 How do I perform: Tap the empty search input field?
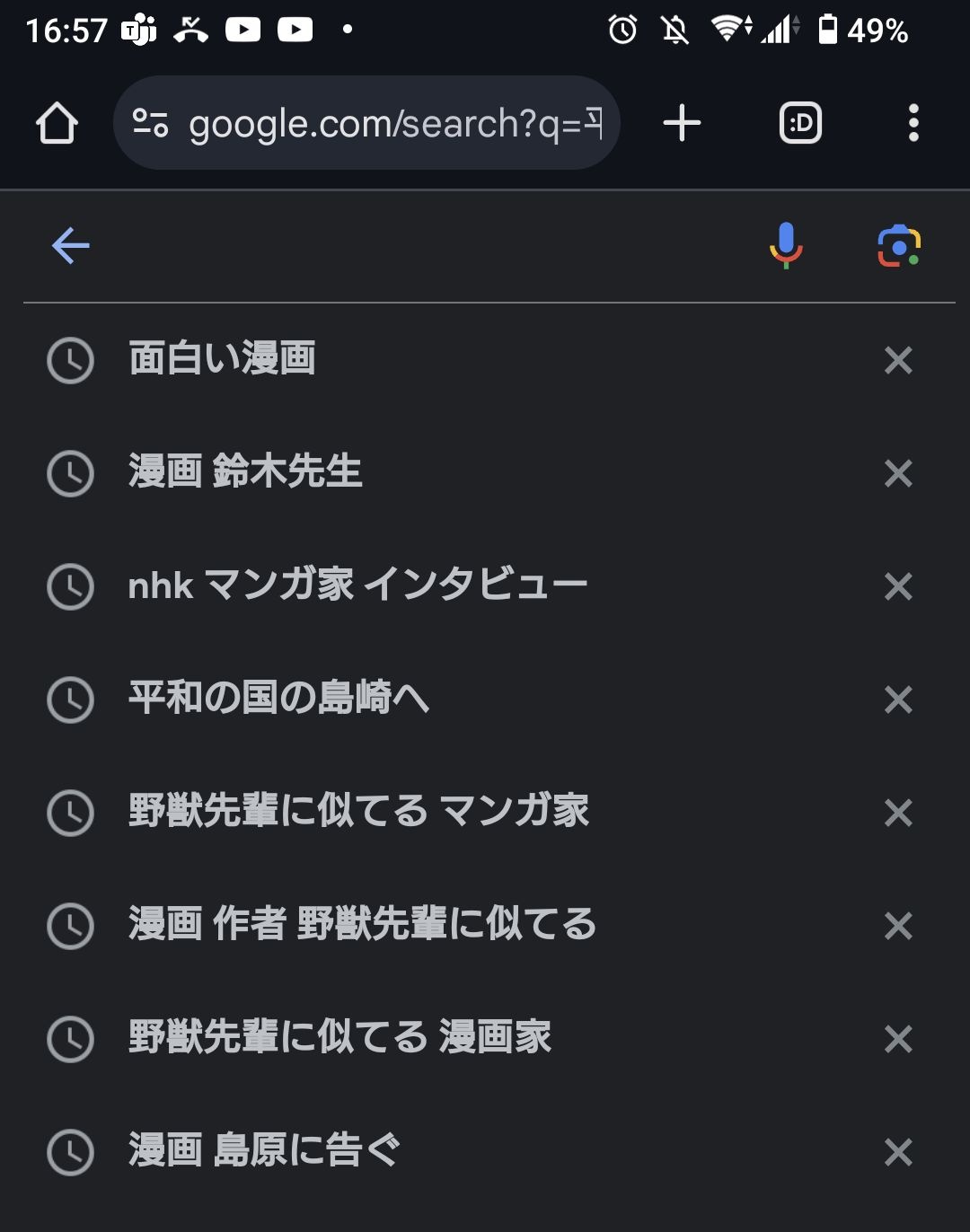[422, 245]
